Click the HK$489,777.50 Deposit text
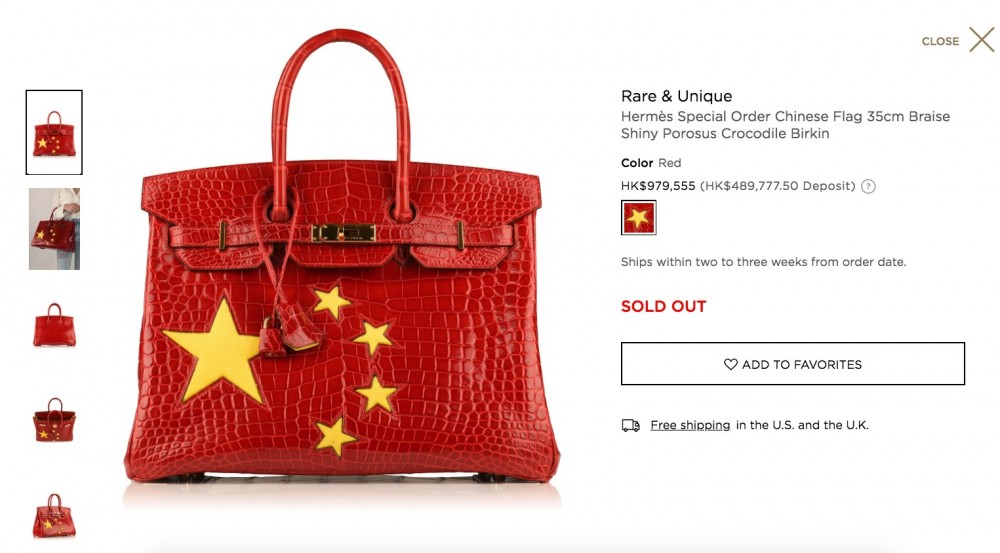Image resolution: width=1000 pixels, height=553 pixels. [777, 186]
